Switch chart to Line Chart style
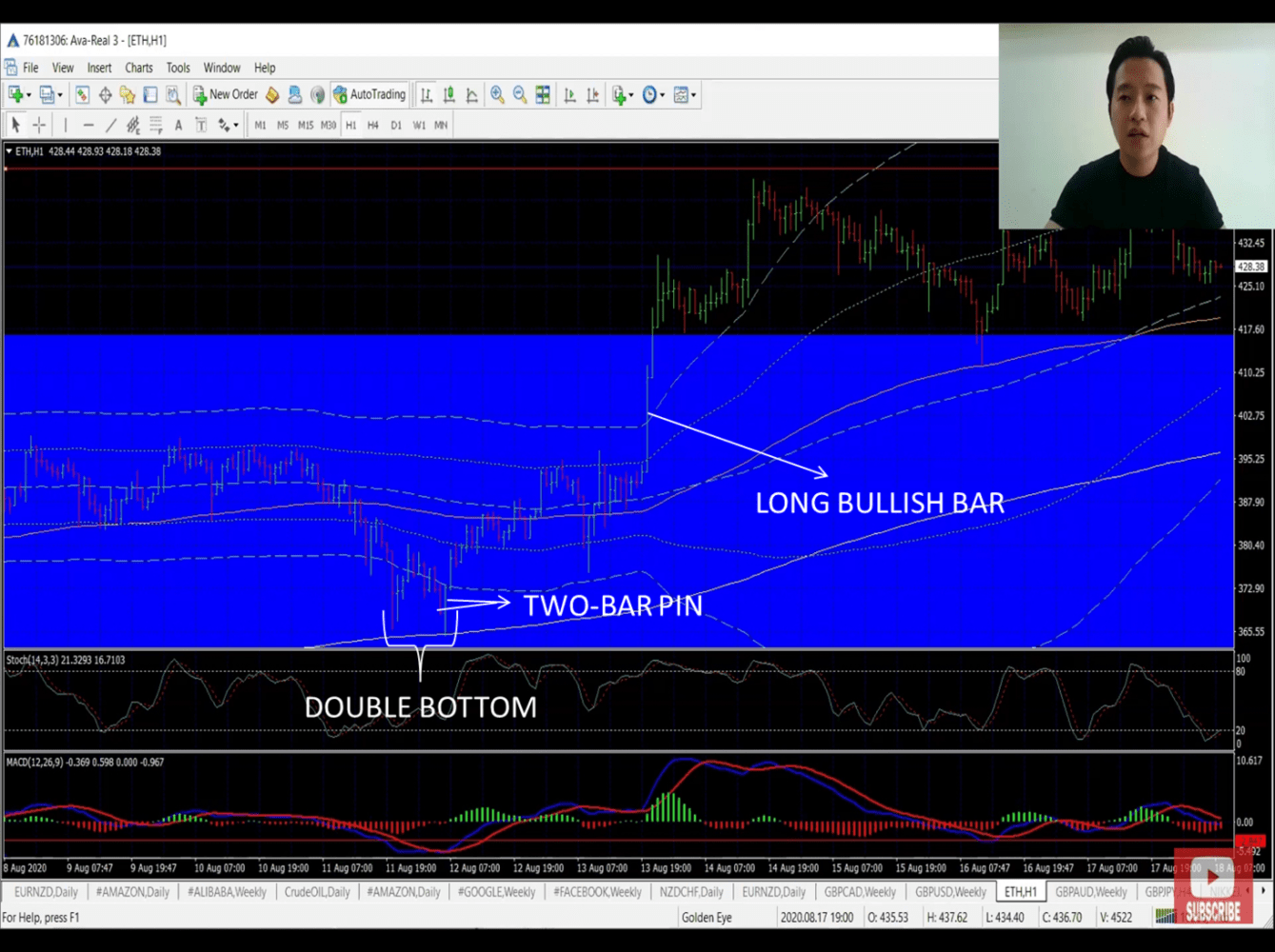This screenshot has height=952, width=1275. point(471,95)
